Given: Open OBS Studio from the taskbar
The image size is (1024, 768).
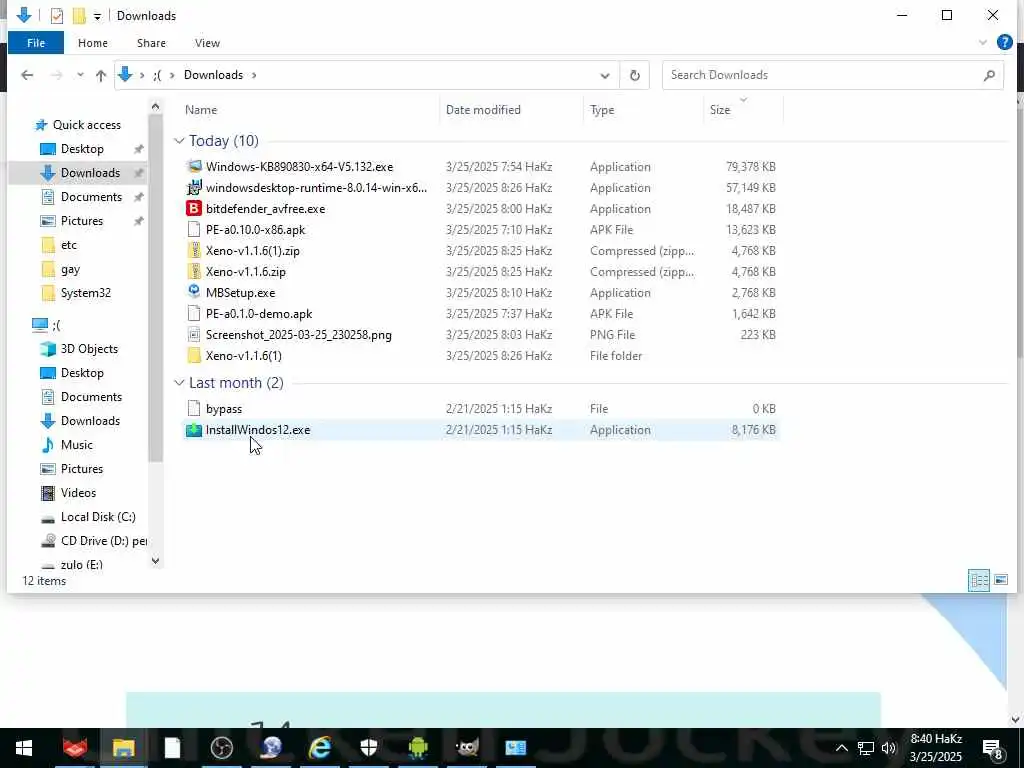Looking at the screenshot, I should point(221,748).
